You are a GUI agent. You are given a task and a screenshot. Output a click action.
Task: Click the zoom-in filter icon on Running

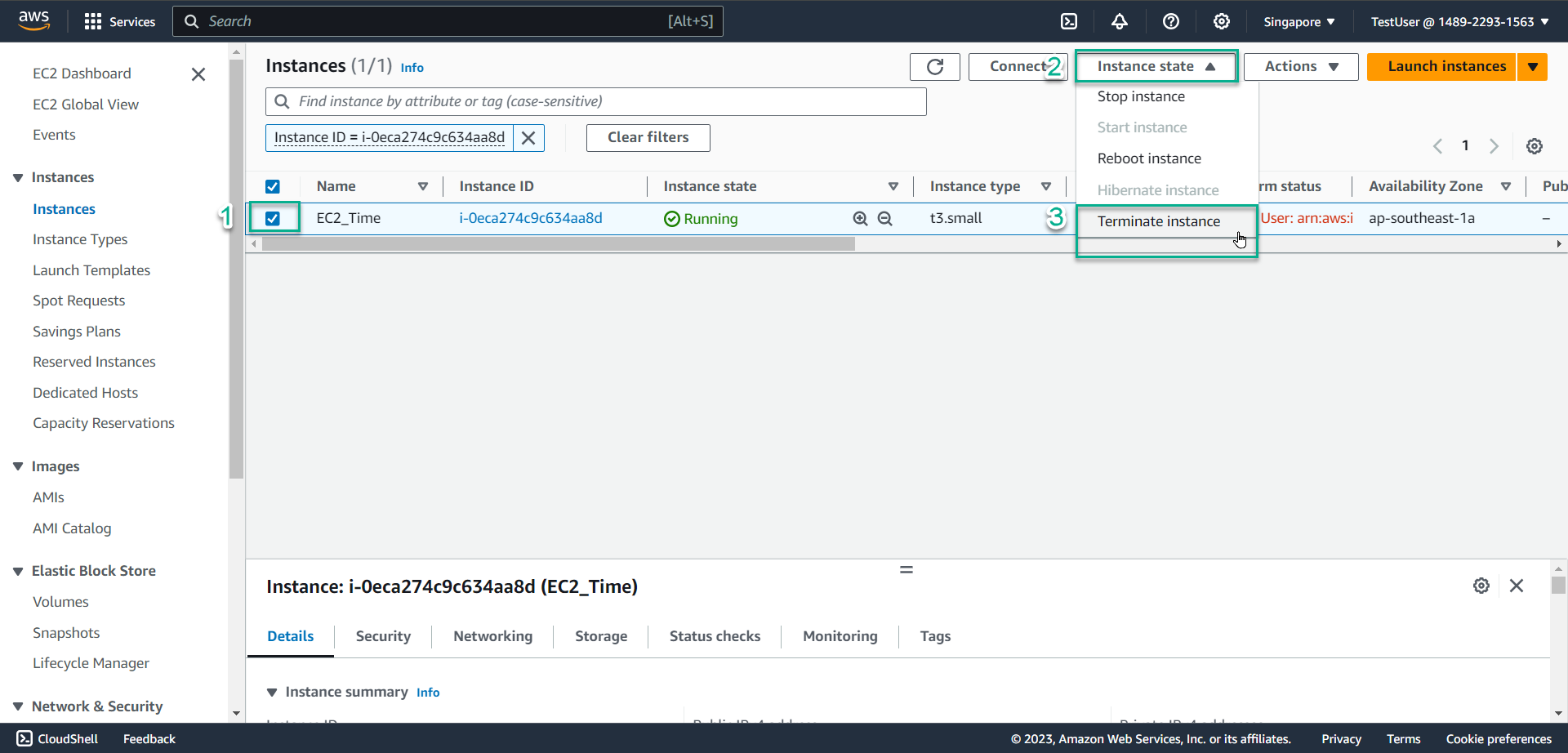click(860, 219)
